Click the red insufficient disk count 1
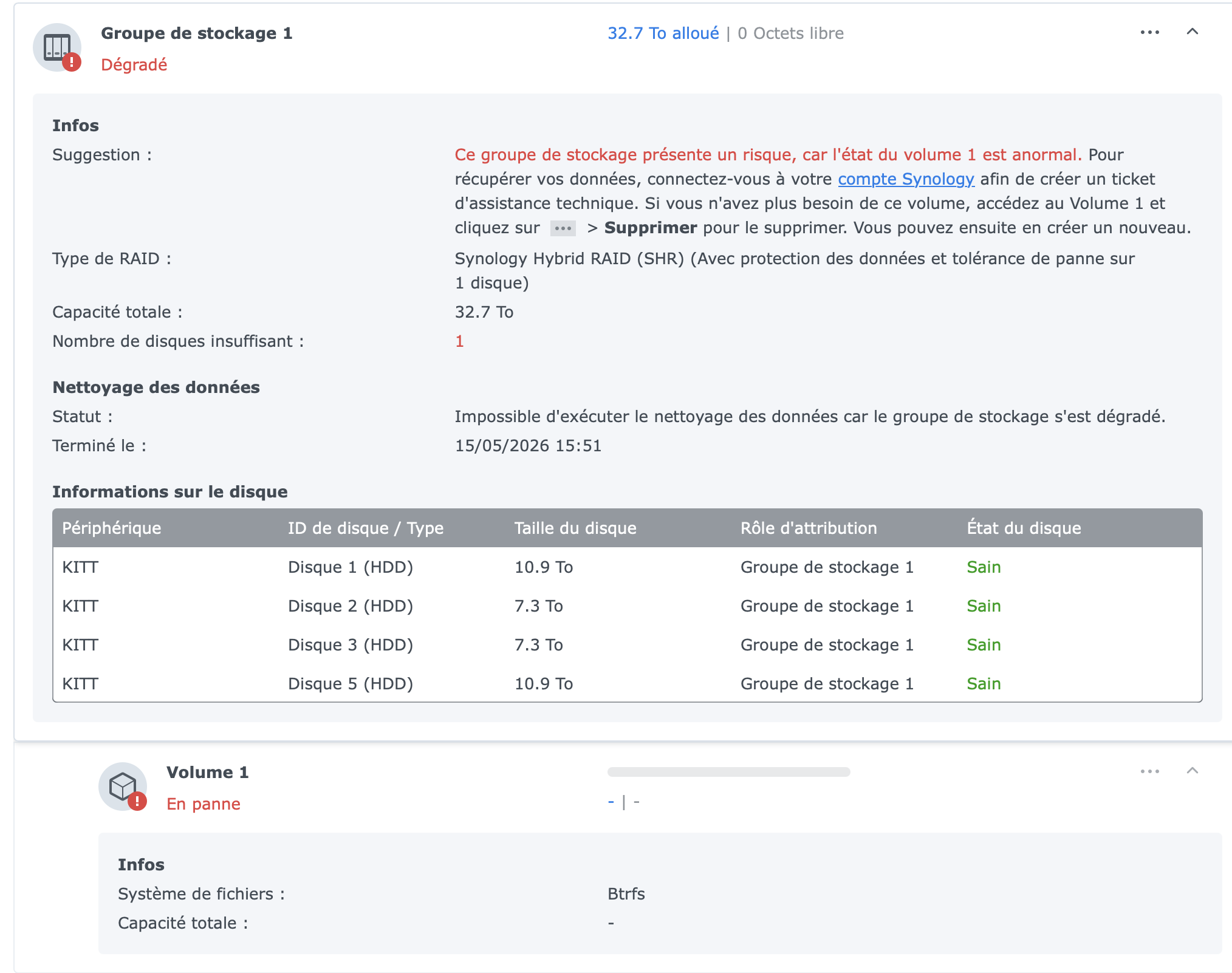1232x973 pixels. coord(459,341)
